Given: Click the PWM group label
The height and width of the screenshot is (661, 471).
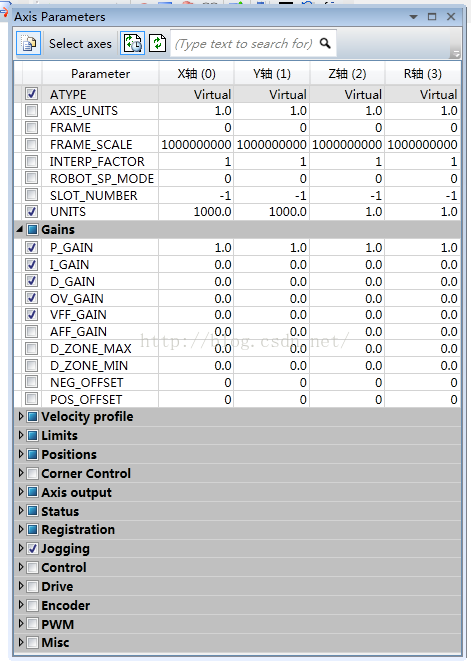Looking at the screenshot, I should point(58,624).
